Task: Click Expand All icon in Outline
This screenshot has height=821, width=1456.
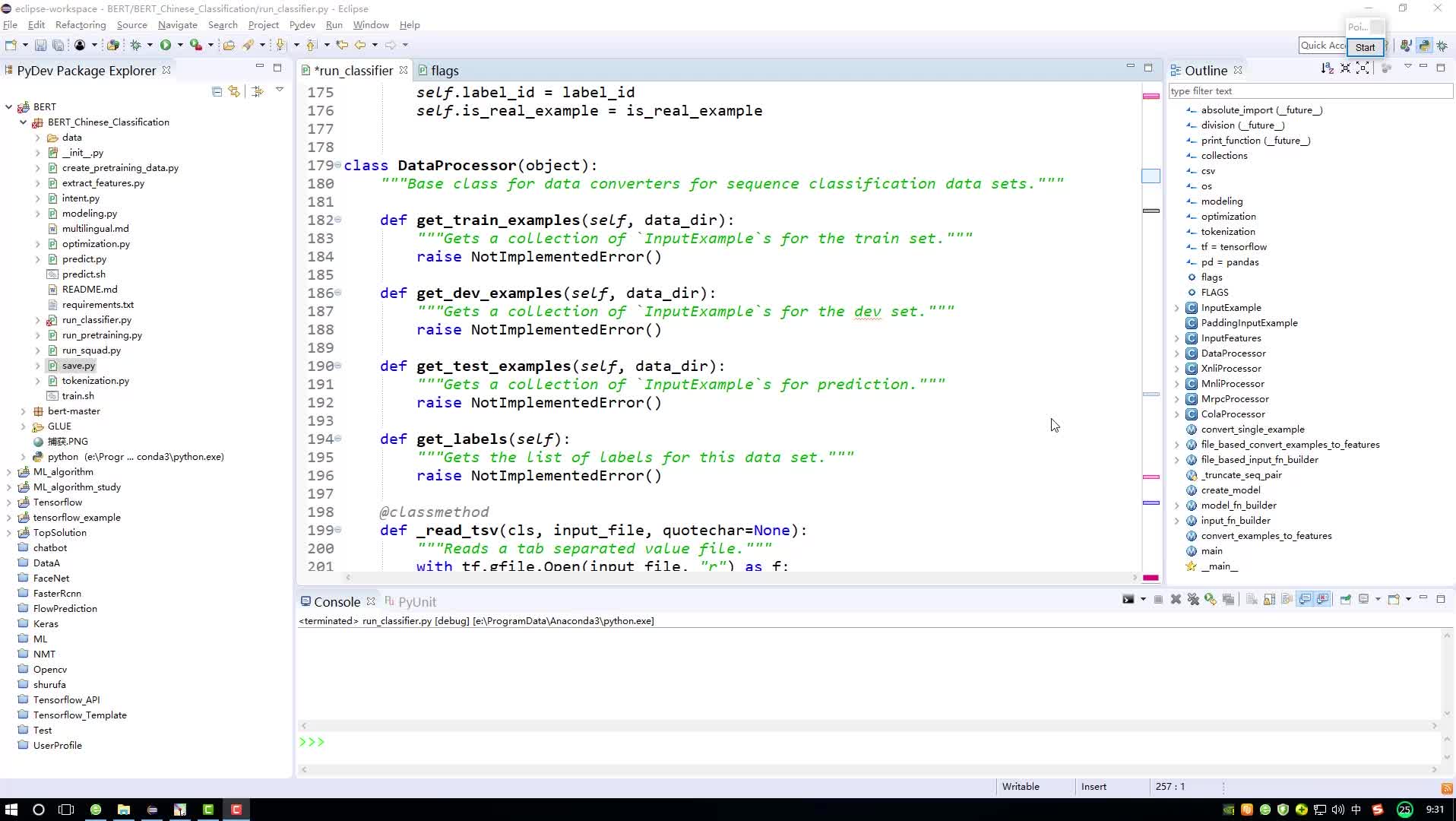Action: click(x=1363, y=68)
